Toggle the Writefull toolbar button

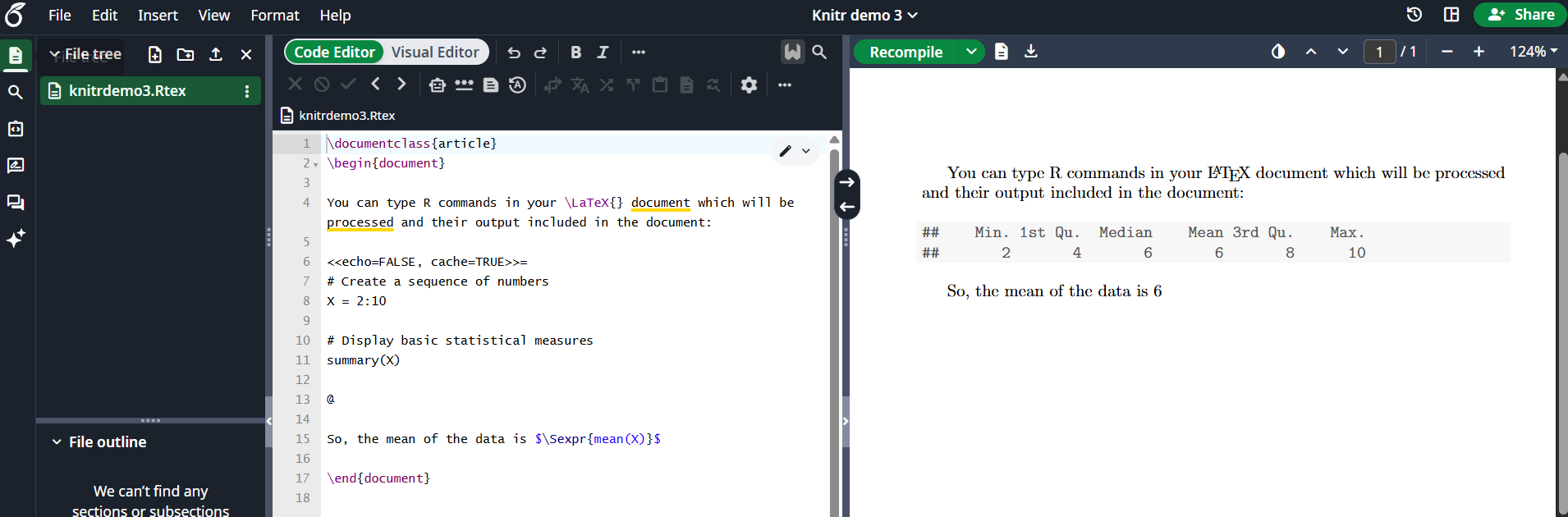[x=792, y=52]
